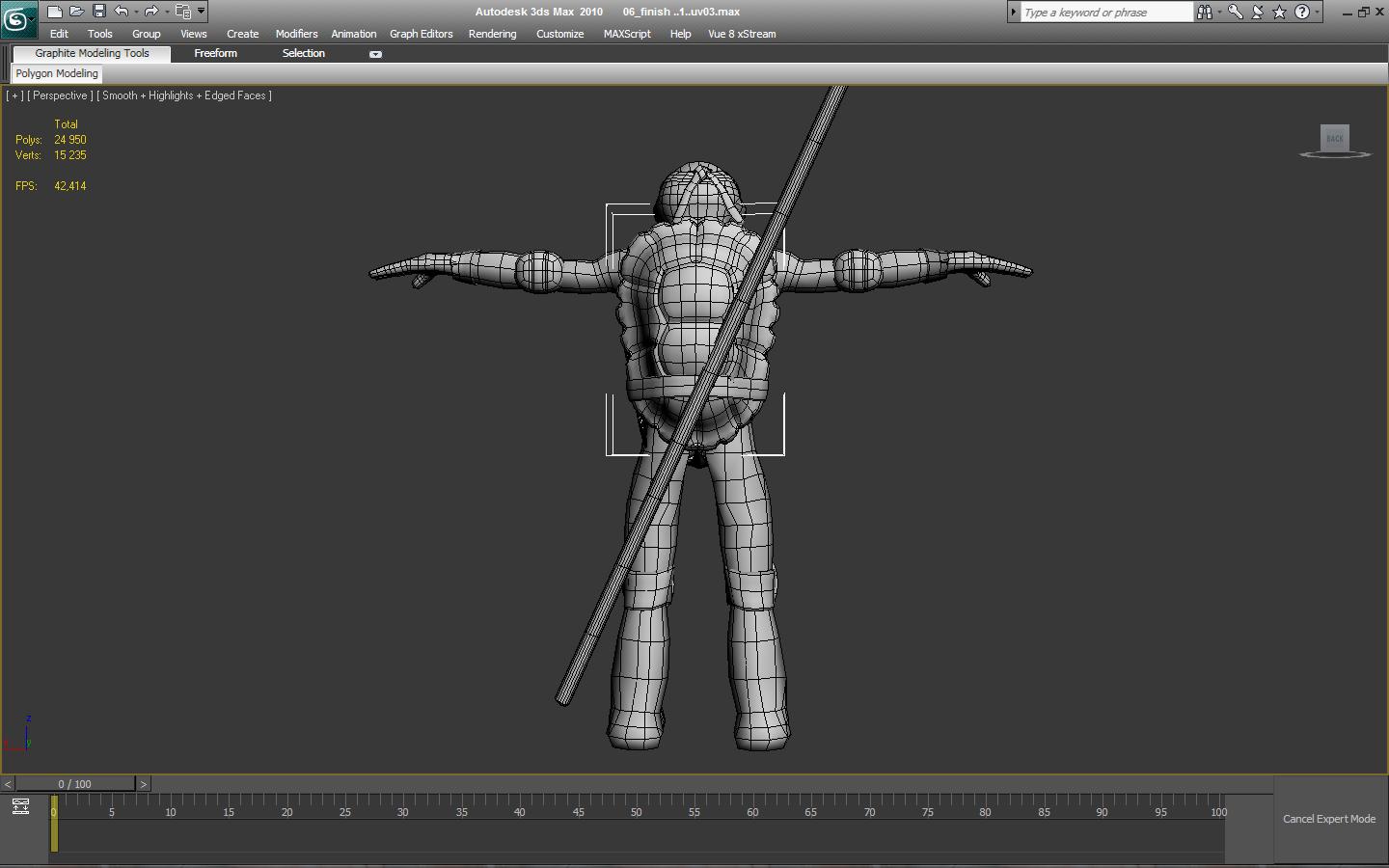Select the Graphite Modeling Tools tab
Viewport: 1389px width, 868px height.
point(92,54)
